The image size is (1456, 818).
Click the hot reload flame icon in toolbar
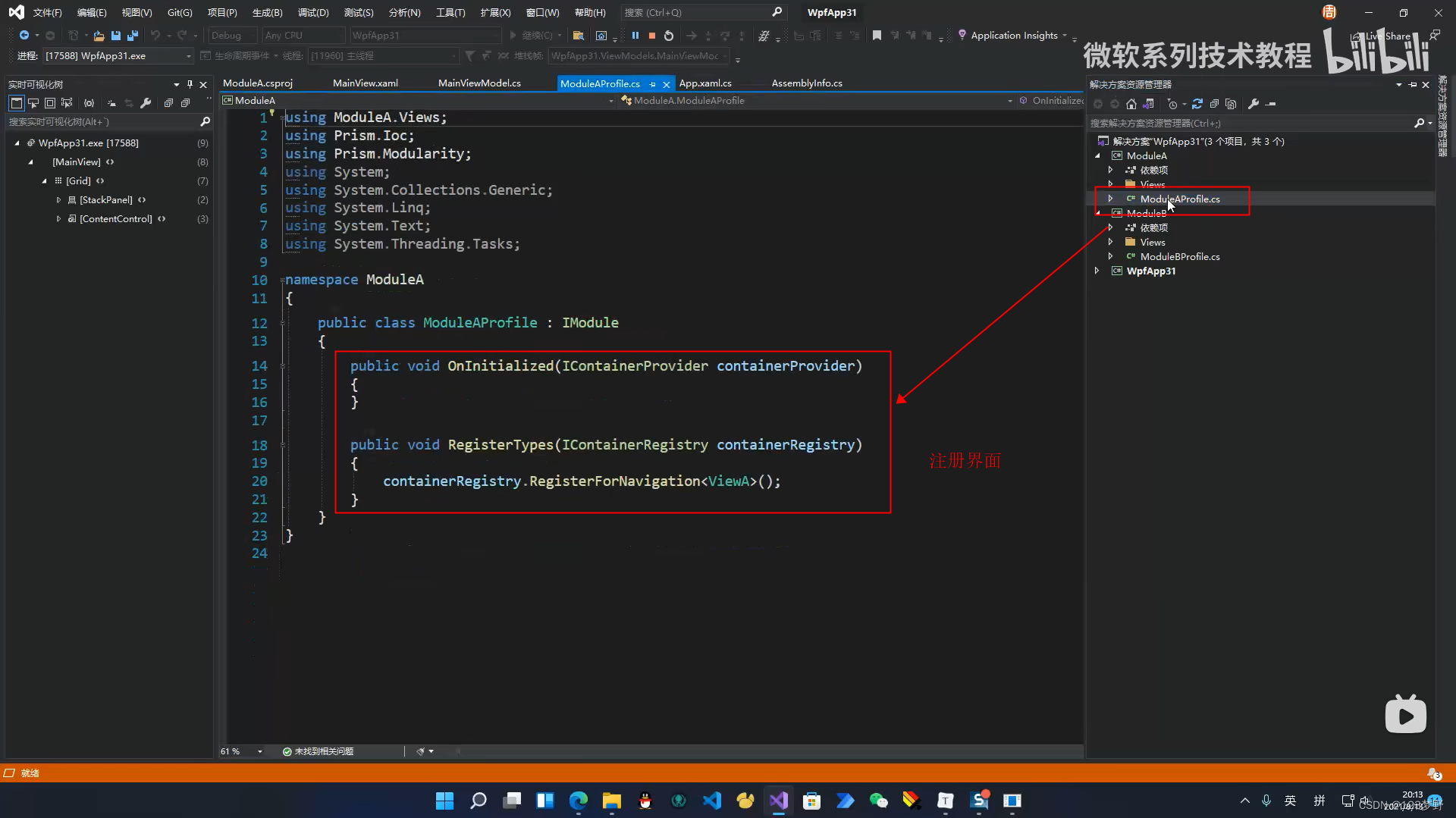tap(764, 36)
